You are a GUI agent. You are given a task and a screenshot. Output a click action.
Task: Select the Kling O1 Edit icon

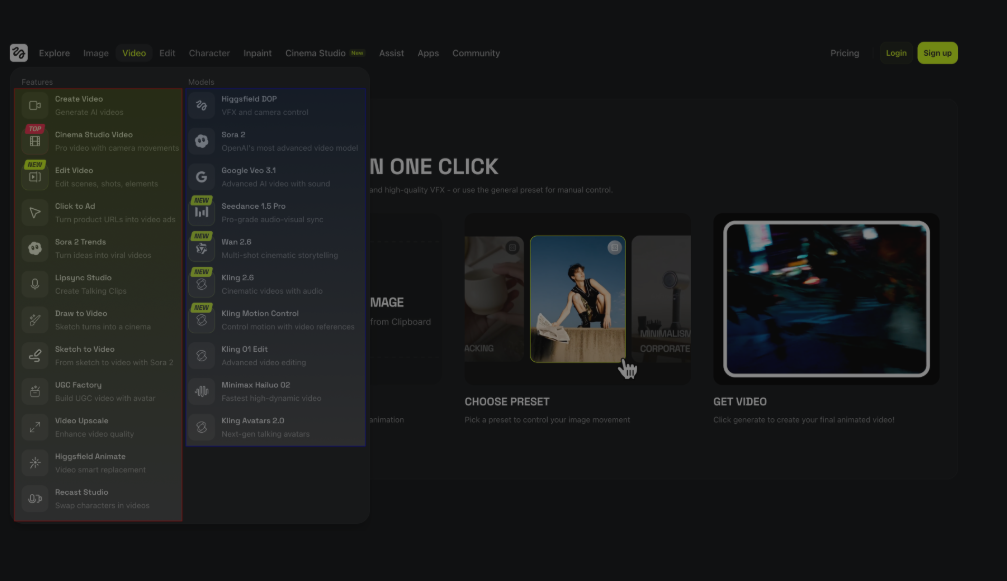click(201, 356)
